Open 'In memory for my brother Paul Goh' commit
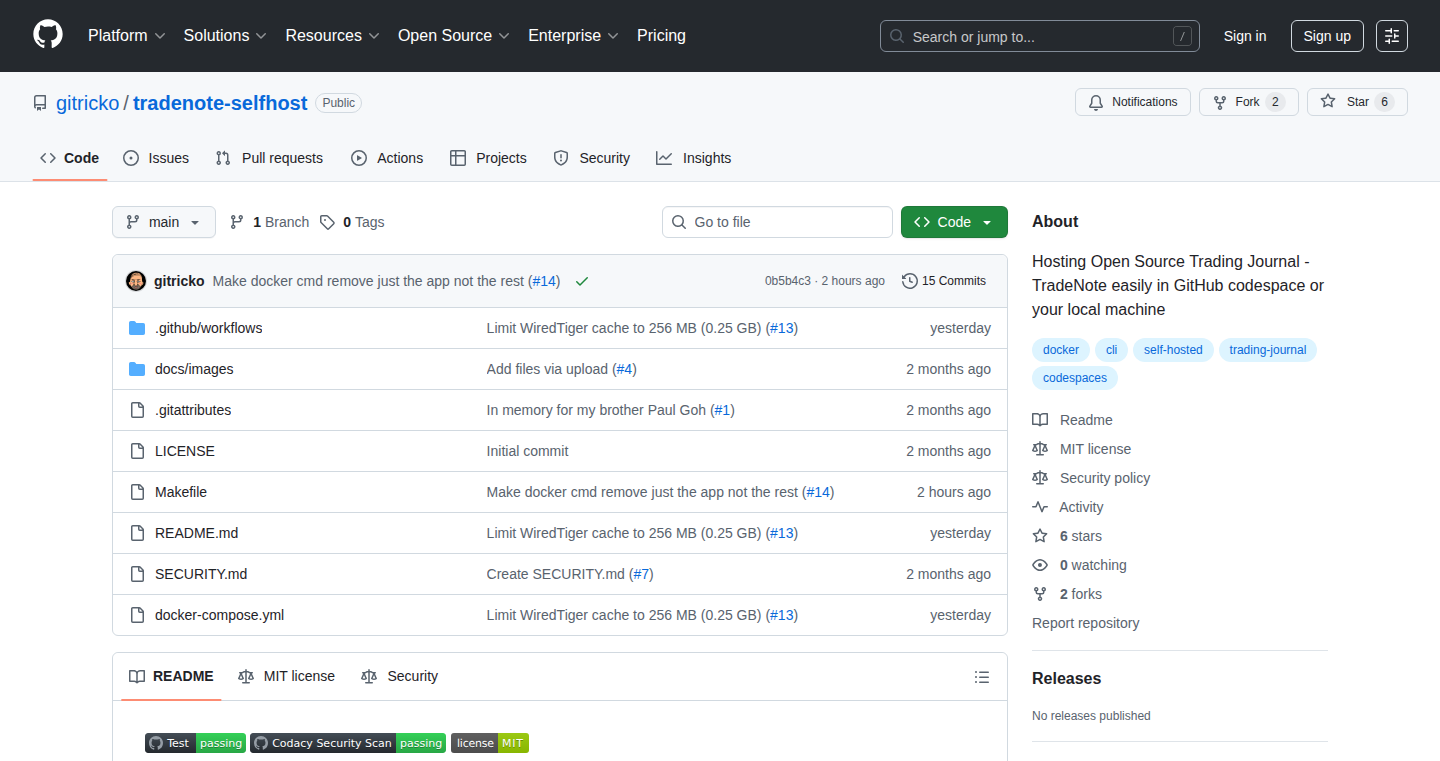 (597, 410)
